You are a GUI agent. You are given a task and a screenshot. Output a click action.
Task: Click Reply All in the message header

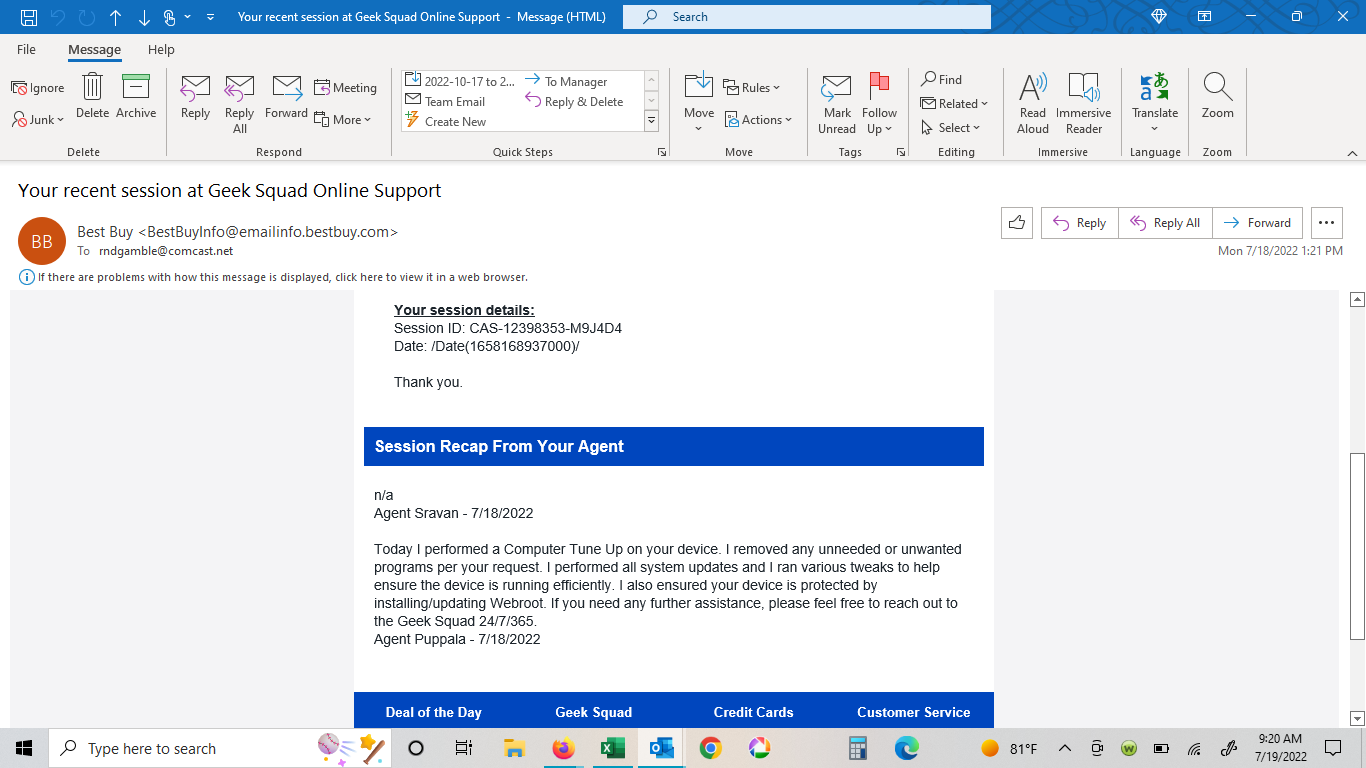point(1164,222)
